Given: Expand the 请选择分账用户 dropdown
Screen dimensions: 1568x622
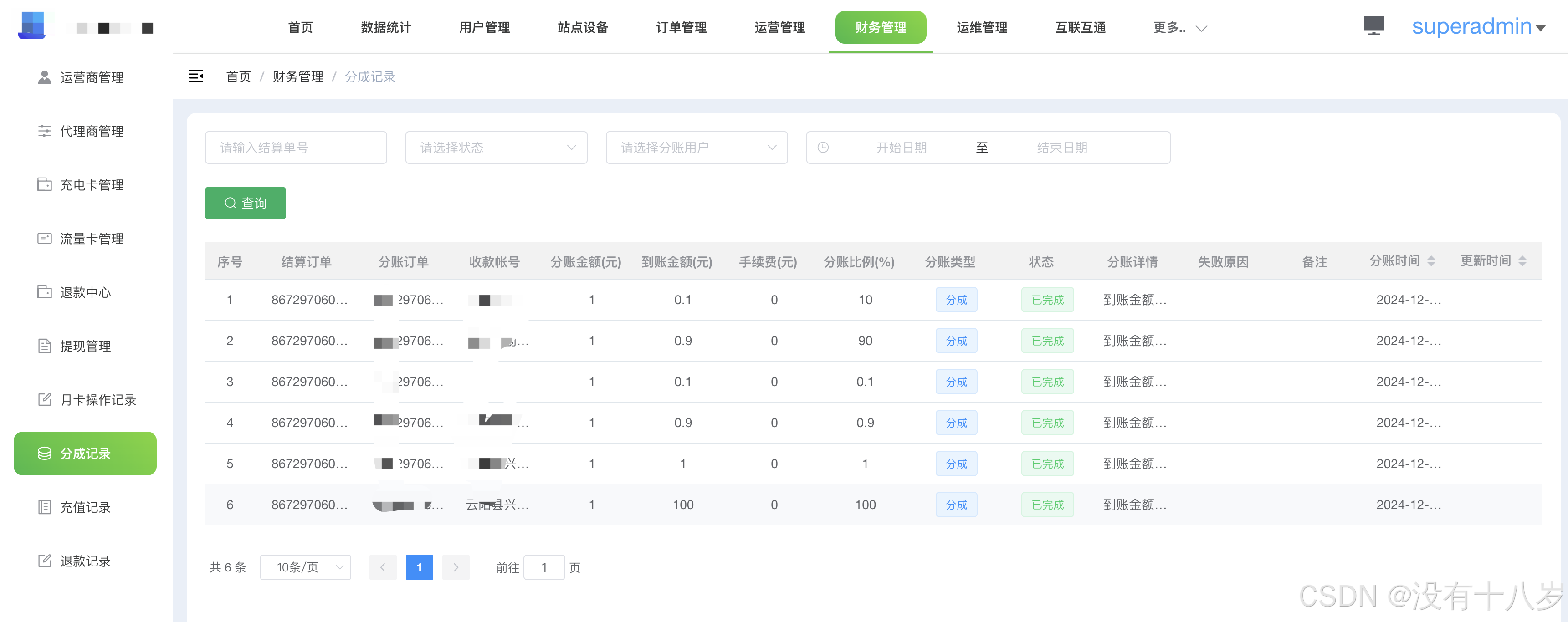Looking at the screenshot, I should pyautogui.click(x=697, y=147).
